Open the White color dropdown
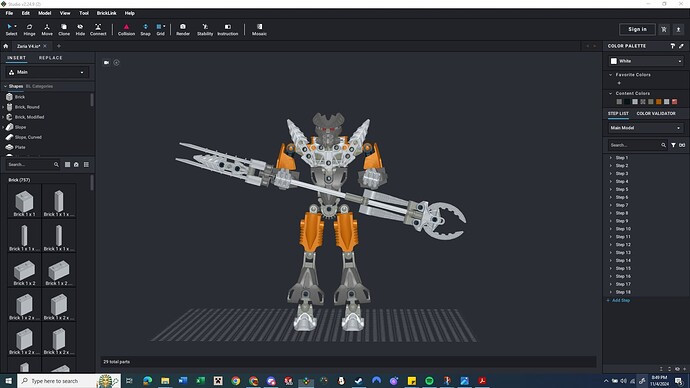The width and height of the screenshot is (690, 388). click(x=646, y=61)
